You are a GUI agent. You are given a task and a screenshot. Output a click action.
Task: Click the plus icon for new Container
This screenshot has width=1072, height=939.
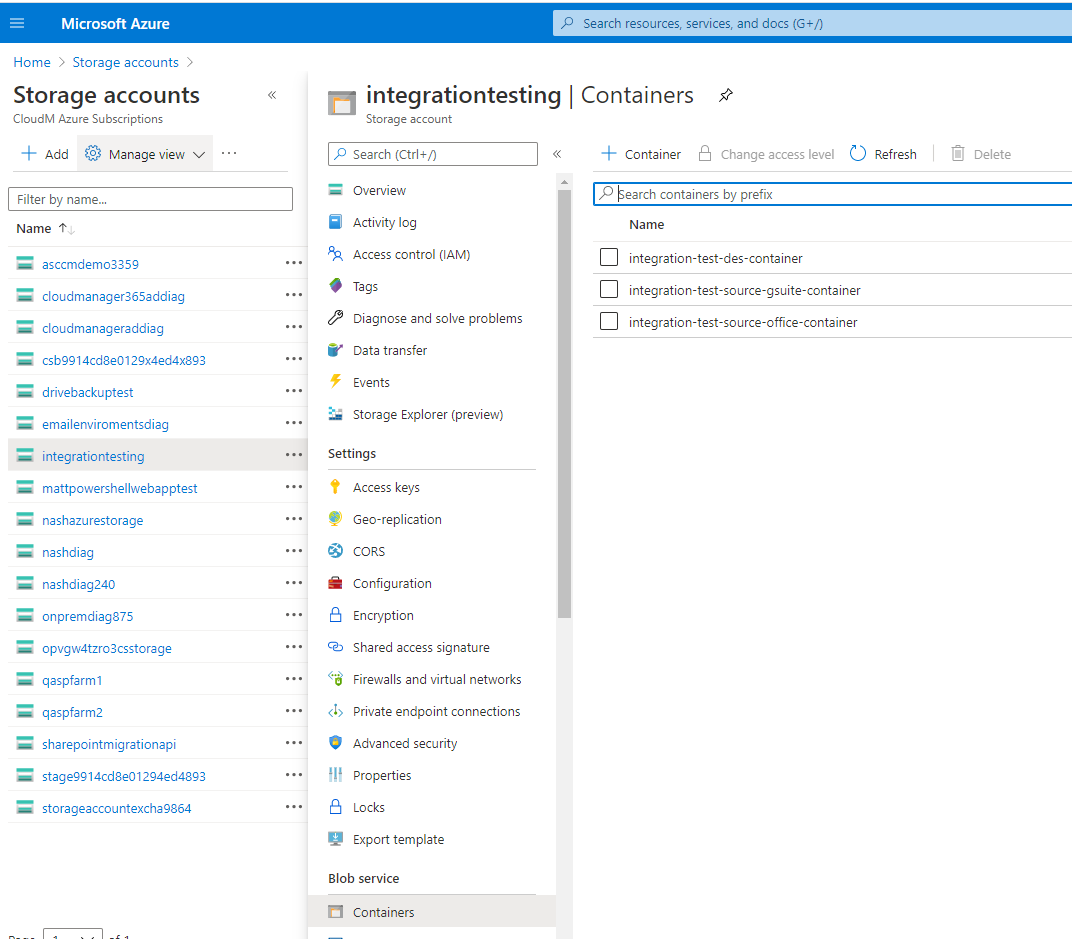[608, 153]
